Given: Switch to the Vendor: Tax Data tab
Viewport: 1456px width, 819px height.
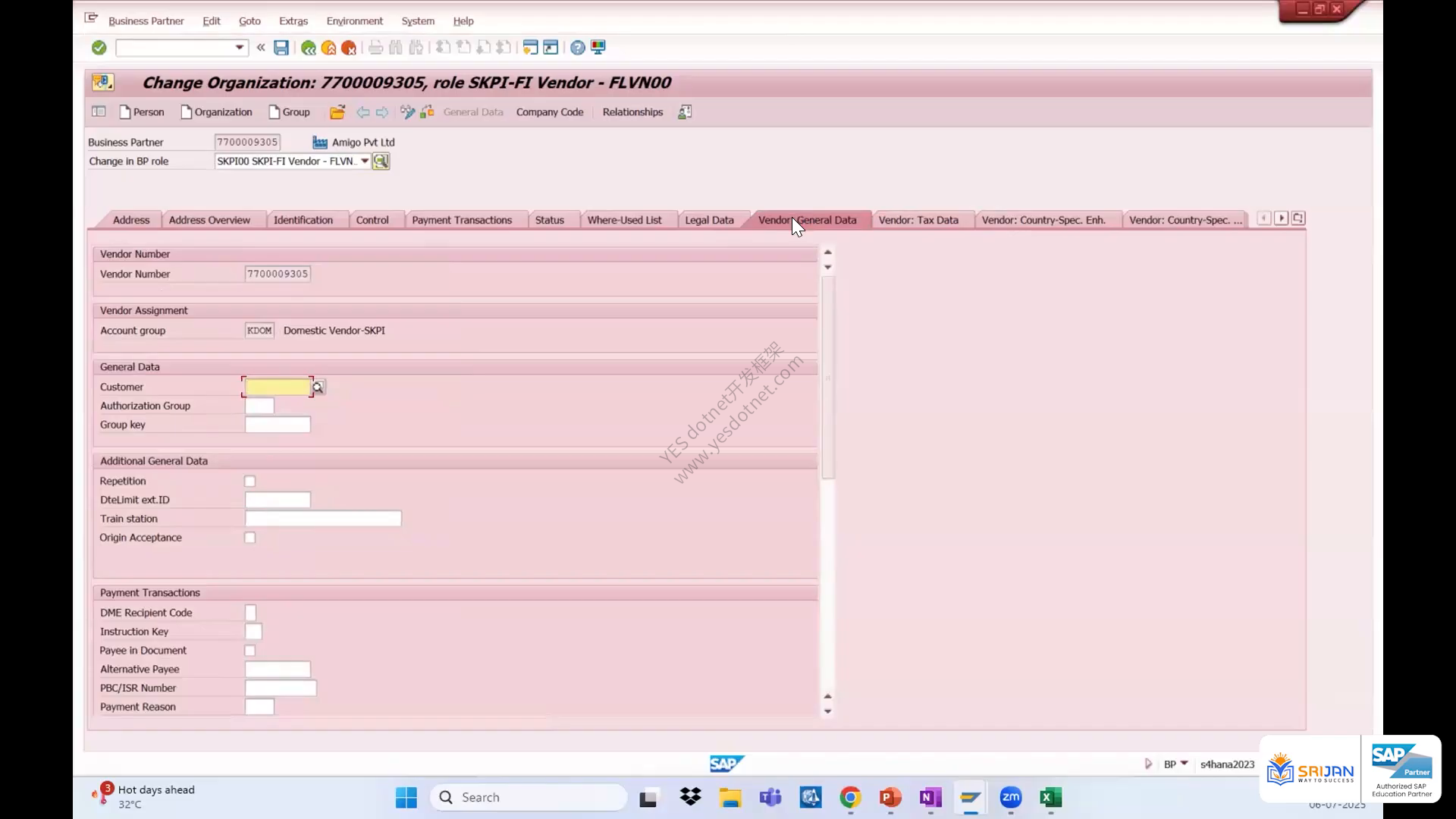Looking at the screenshot, I should coord(918,220).
